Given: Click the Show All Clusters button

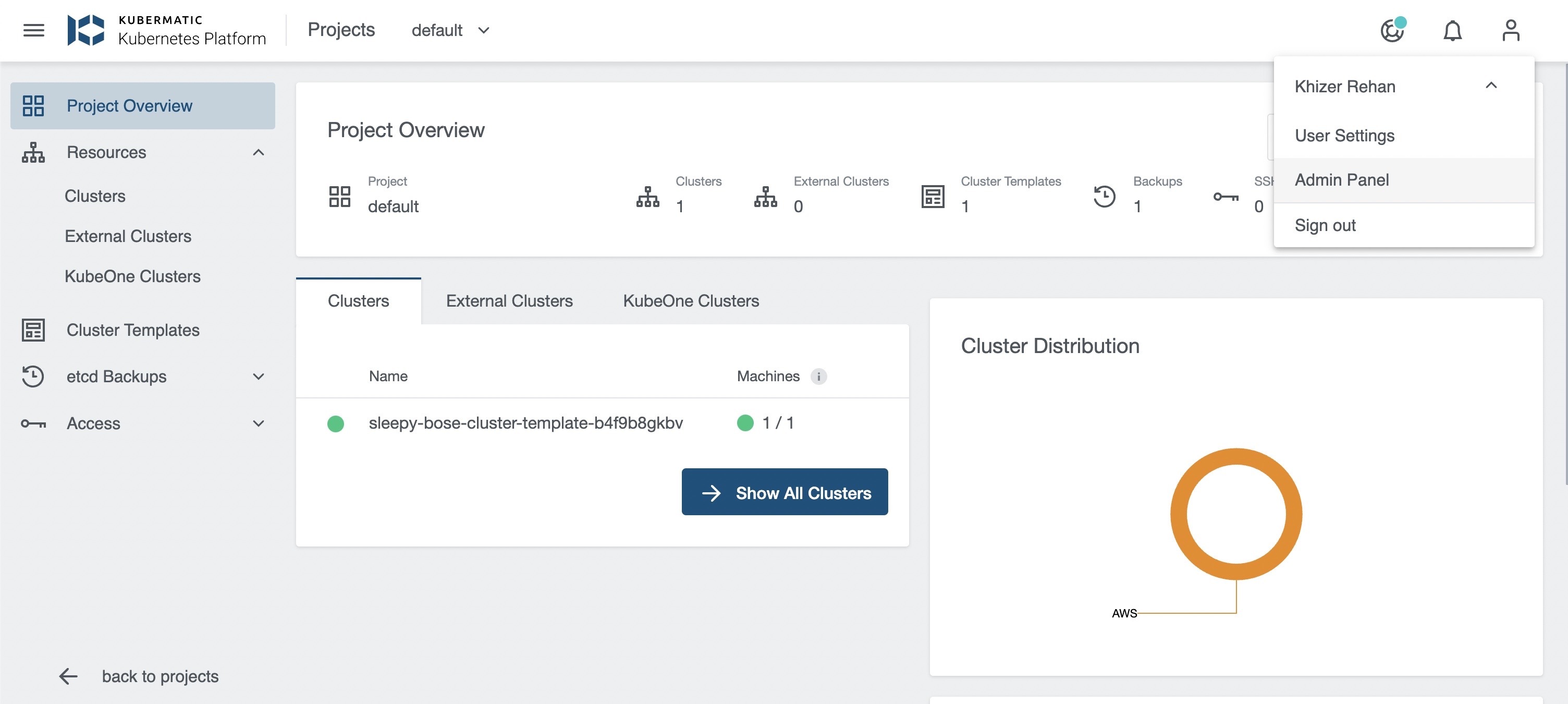Looking at the screenshot, I should point(785,492).
